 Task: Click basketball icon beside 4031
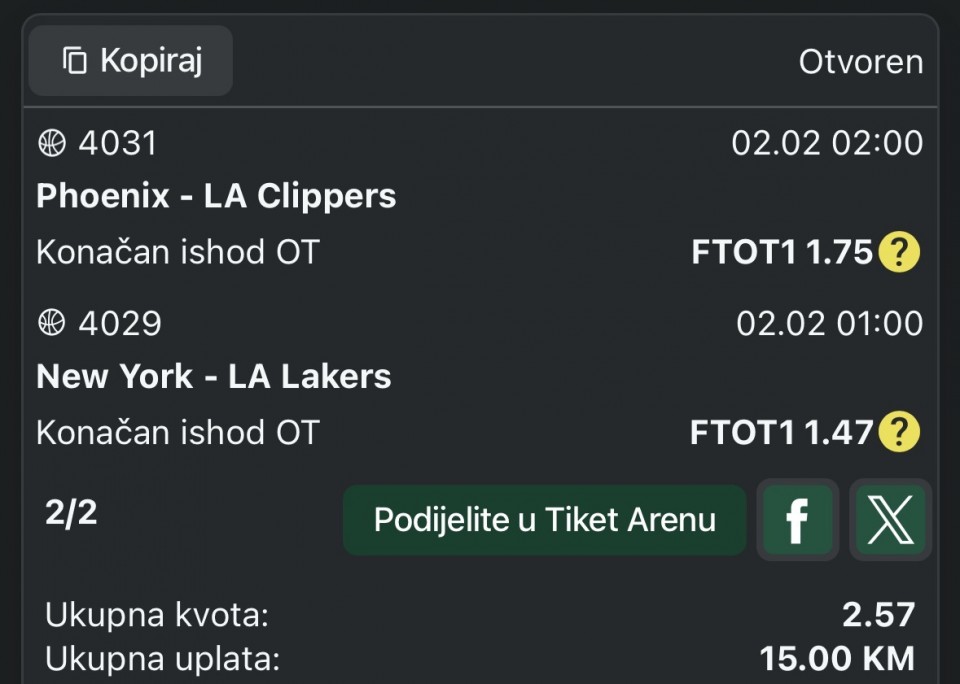click(x=51, y=143)
